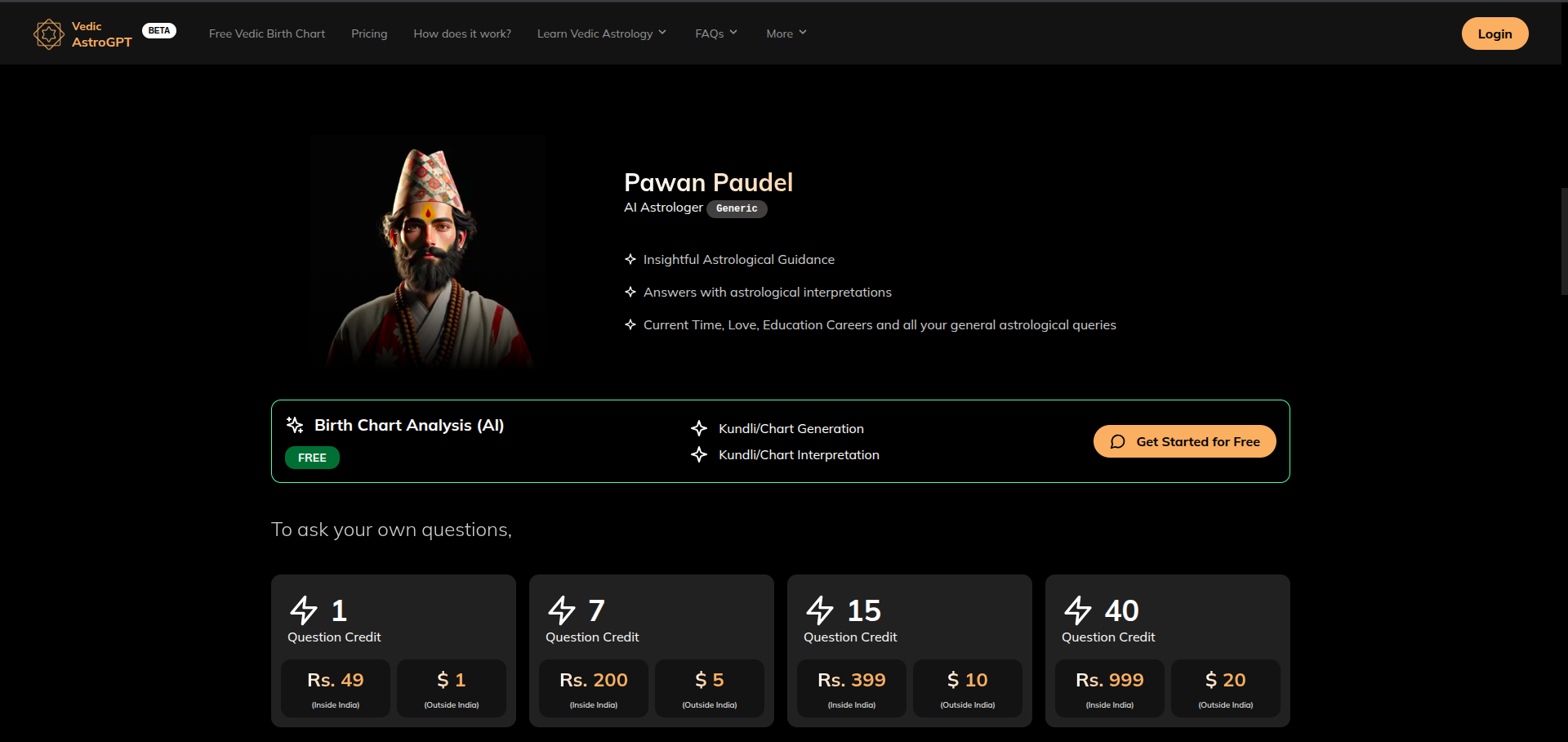Select the Free Vedic Birth Chart menu item
Image resolution: width=1568 pixels, height=742 pixels.
(267, 34)
